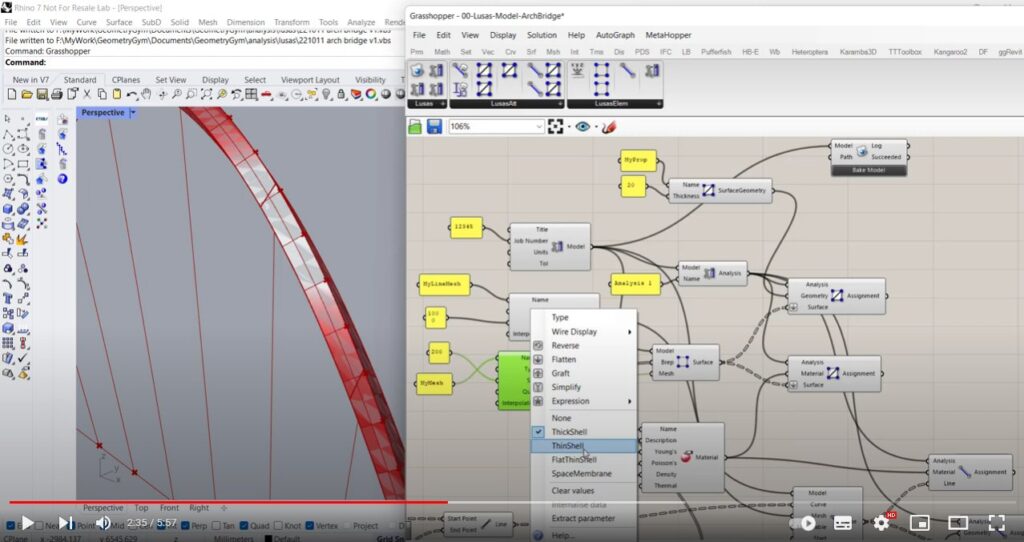Click the video volume speaker icon
The width and height of the screenshot is (1024, 542).
click(x=103, y=522)
